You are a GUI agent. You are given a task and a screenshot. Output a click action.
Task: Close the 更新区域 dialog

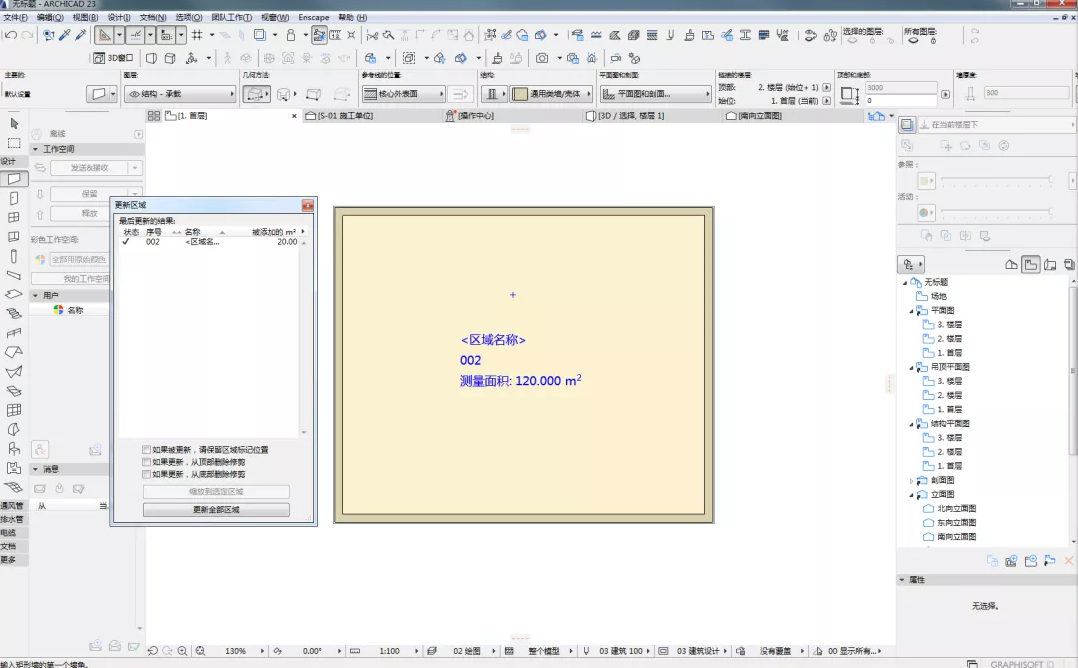tap(307, 205)
